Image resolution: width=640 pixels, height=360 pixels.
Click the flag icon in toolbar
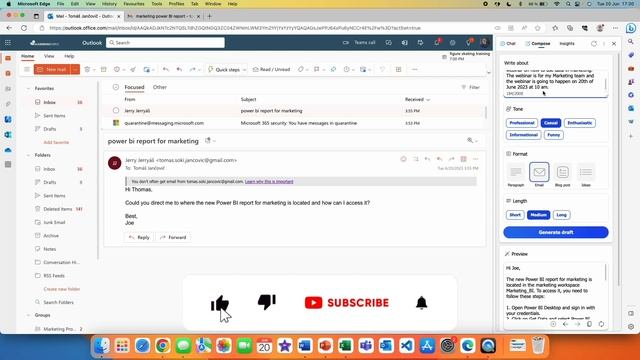[x=317, y=69]
